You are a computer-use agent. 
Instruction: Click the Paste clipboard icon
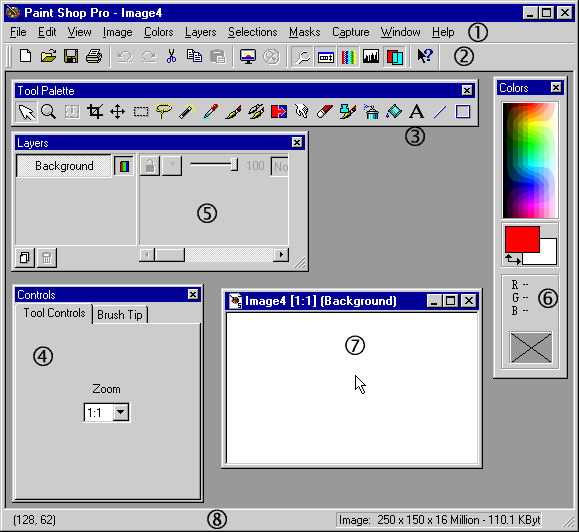pos(217,56)
